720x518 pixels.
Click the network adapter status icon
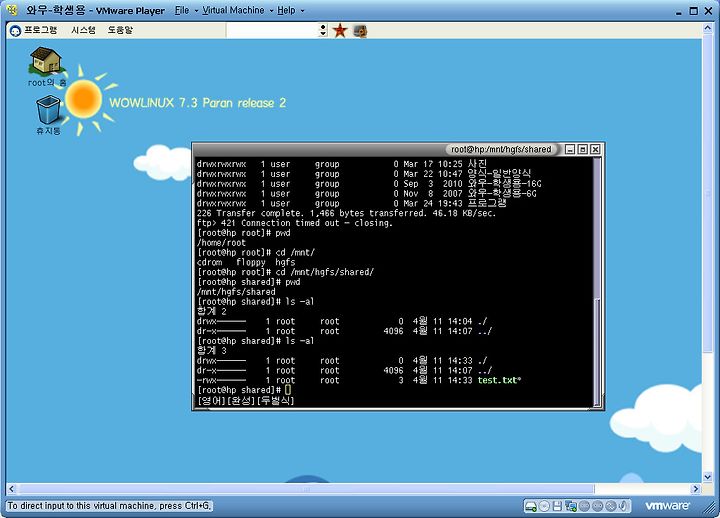tap(571, 506)
